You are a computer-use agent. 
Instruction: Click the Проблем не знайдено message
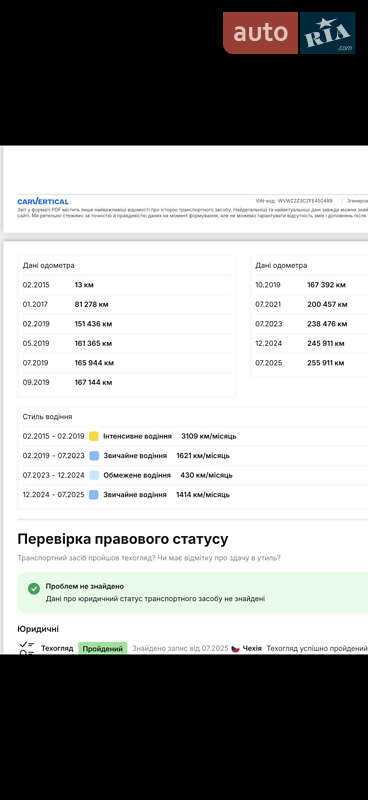pos(85,586)
